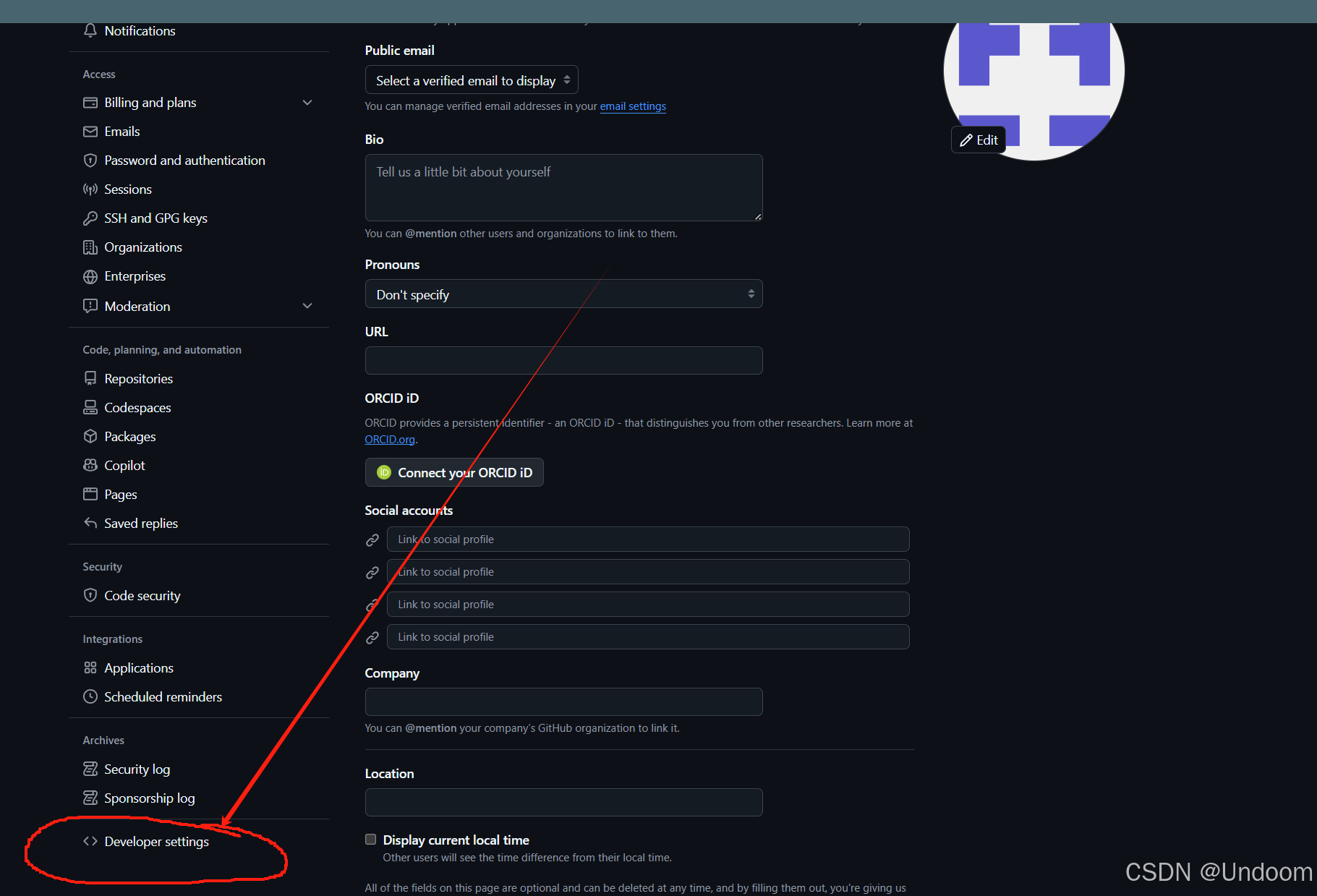Click the Code security shield icon
This screenshot has width=1317, height=896.
pos(90,595)
